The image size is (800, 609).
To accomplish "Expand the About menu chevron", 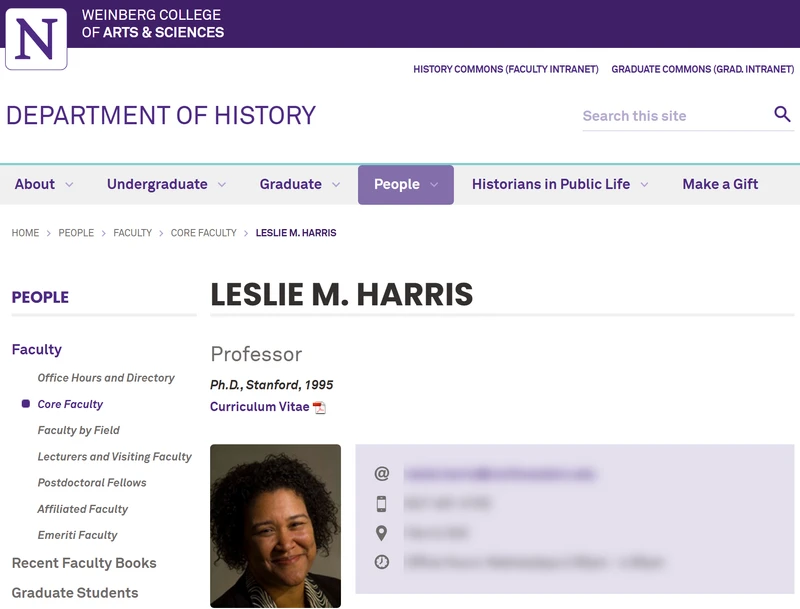I will (x=69, y=185).
